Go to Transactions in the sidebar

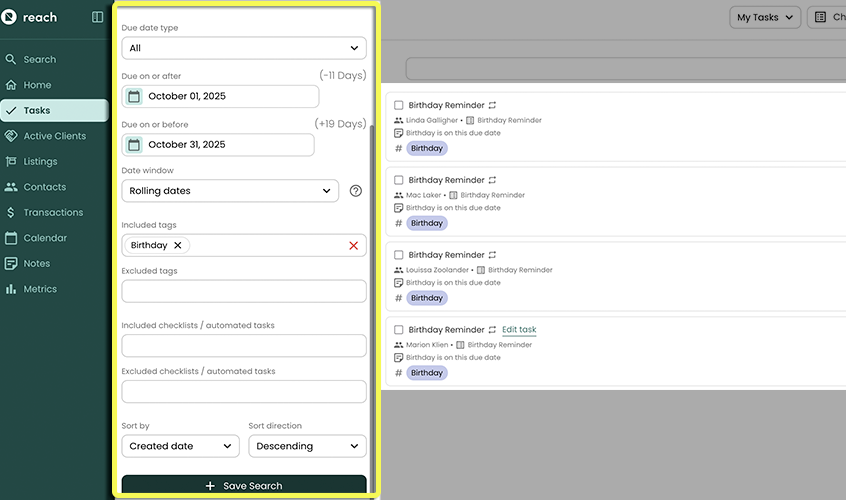point(53,212)
